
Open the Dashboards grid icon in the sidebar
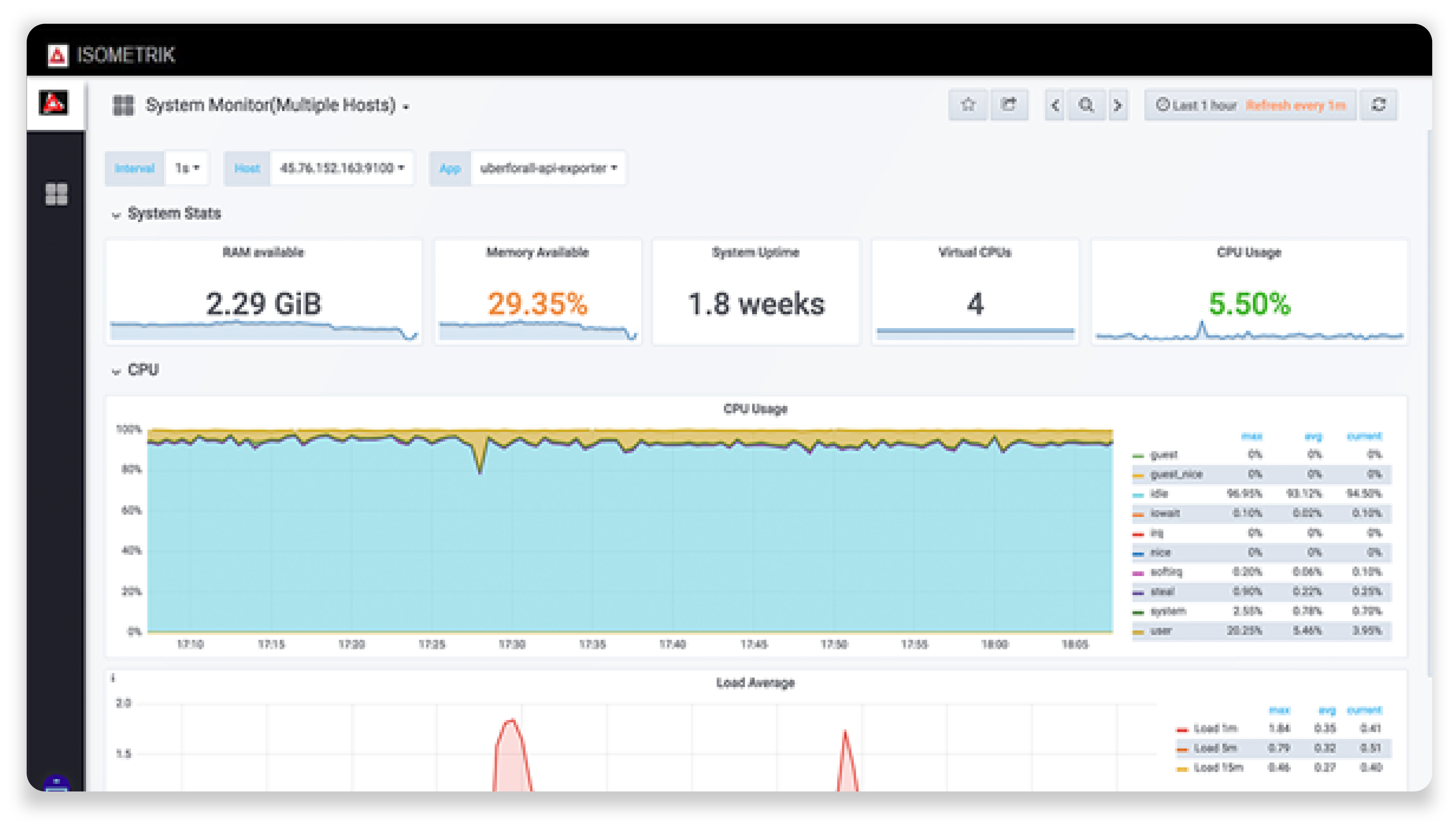point(56,194)
